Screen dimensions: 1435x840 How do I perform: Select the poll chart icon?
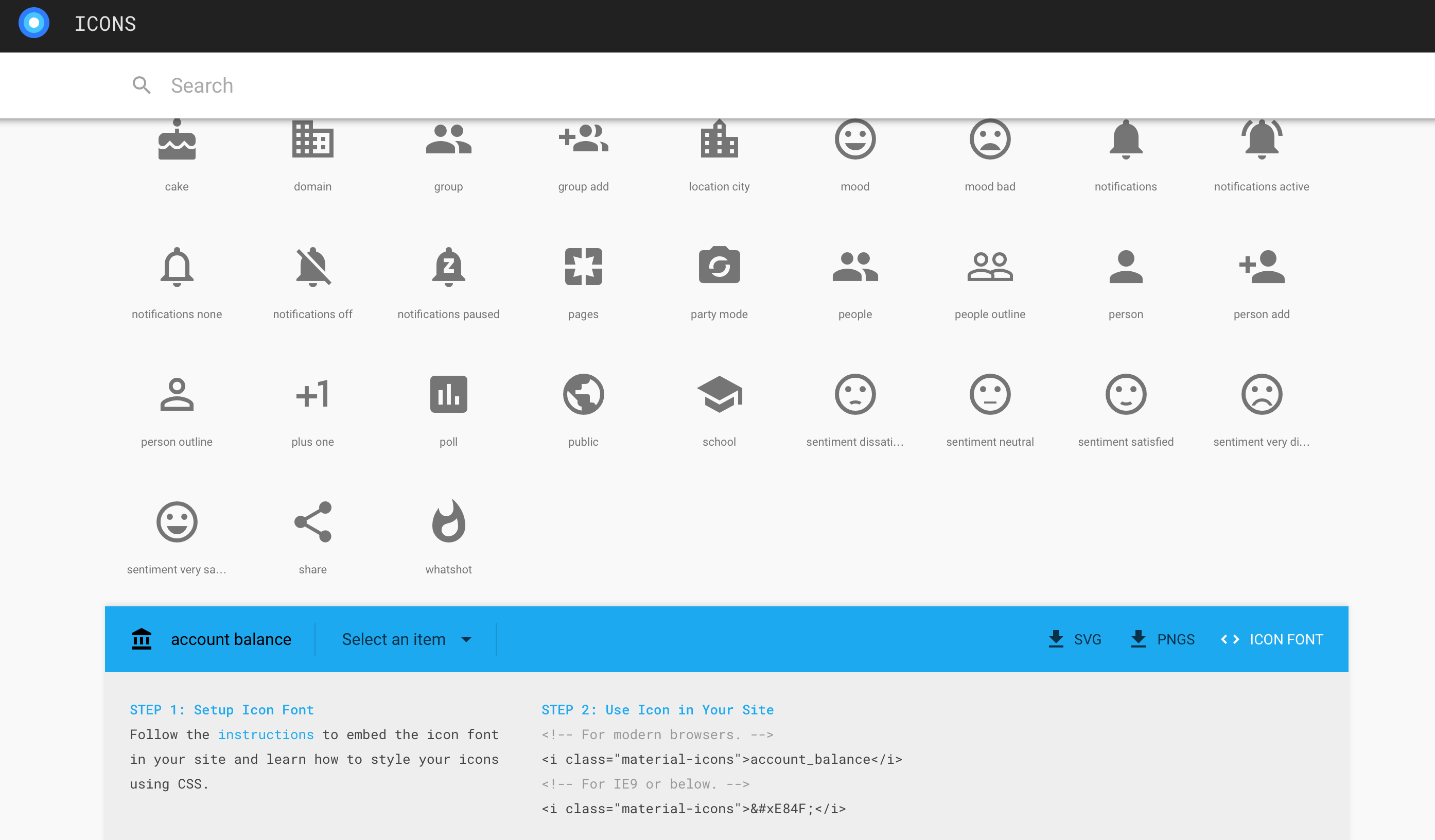click(x=449, y=394)
